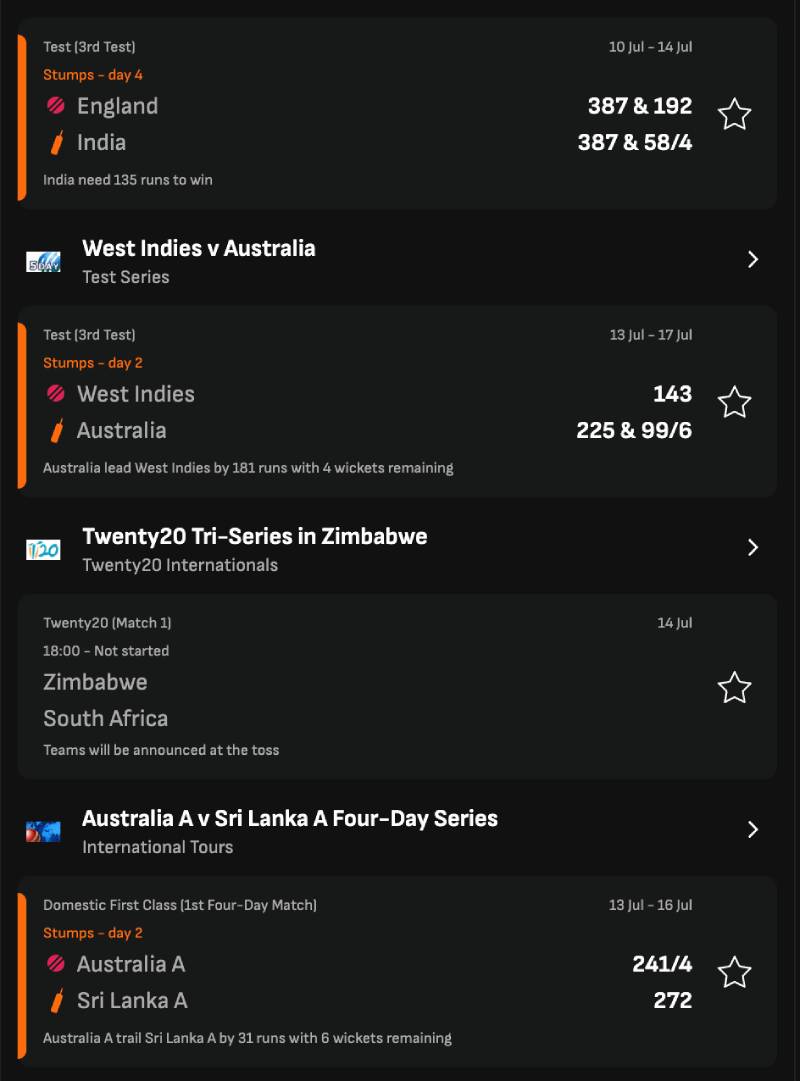Star the West Indies v Australia Test
Viewport: 800px width, 1081px height.
click(734, 403)
